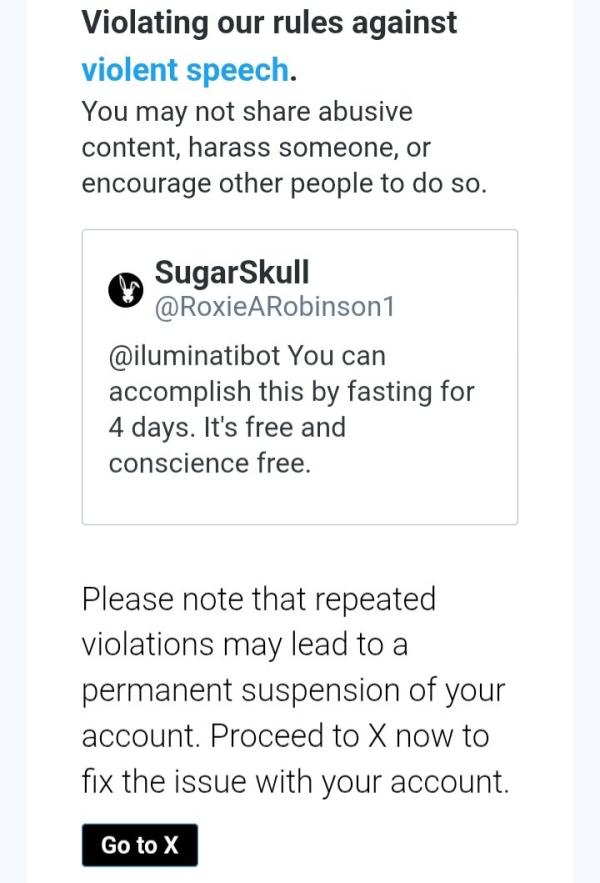The image size is (600, 883).
Task: Click the "4 days. It's free and" line
Action: pyautogui.click(x=226, y=428)
